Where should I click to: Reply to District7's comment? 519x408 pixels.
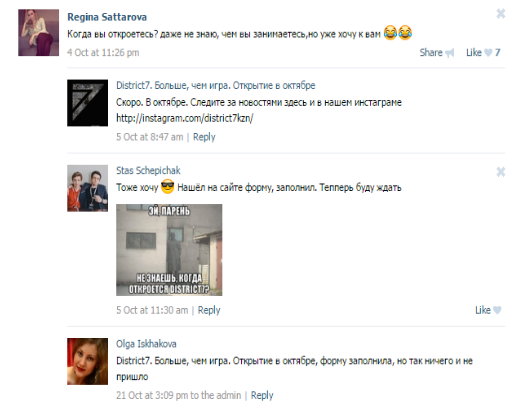tap(204, 137)
